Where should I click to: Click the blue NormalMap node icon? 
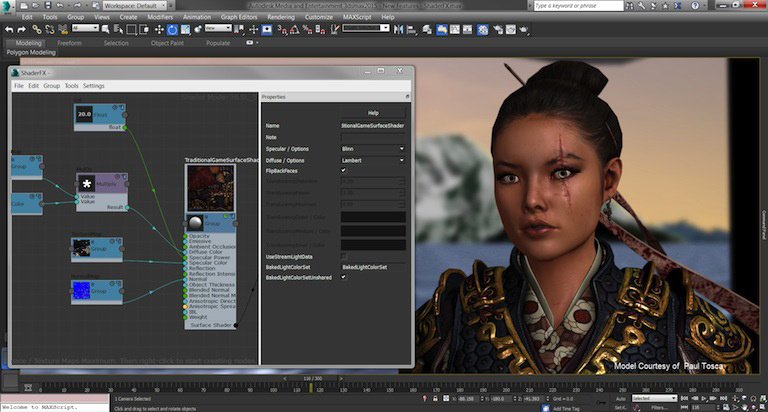click(81, 290)
